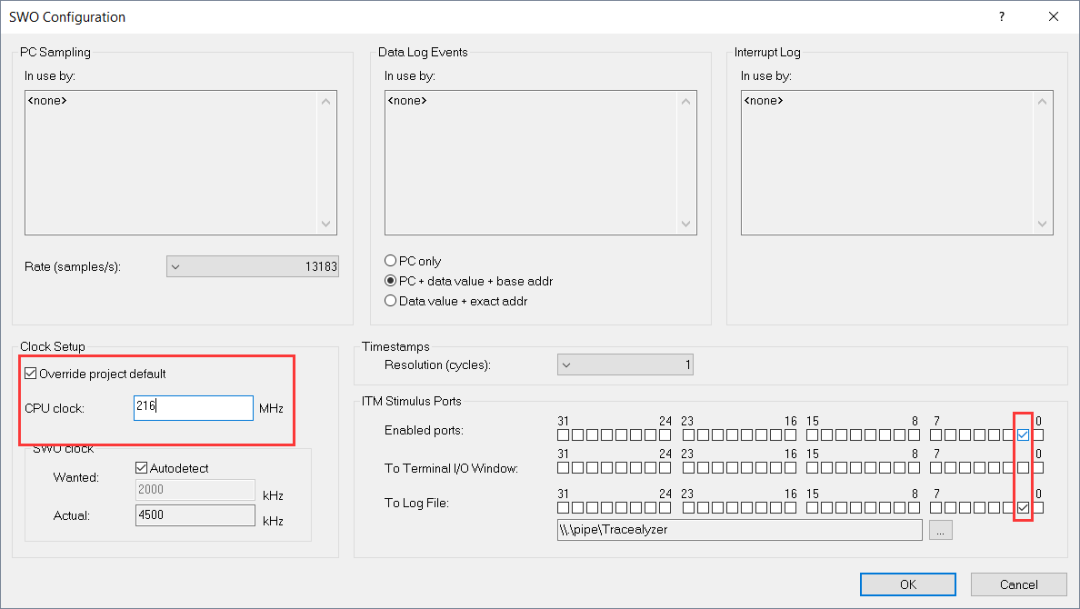Click the SWO clock Wanted kHz field
This screenshot has width=1080, height=609.
[x=195, y=490]
